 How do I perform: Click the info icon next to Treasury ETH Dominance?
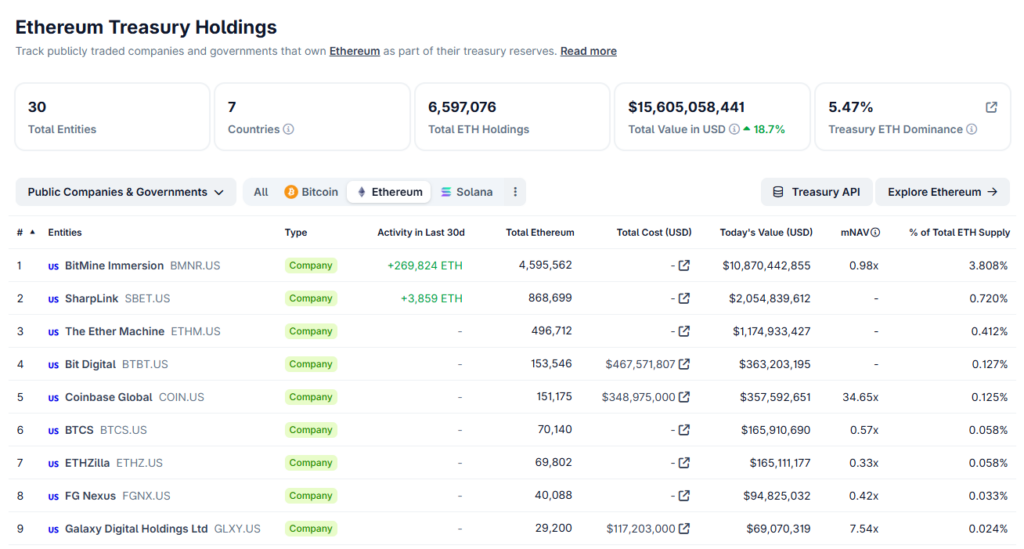coord(972,129)
